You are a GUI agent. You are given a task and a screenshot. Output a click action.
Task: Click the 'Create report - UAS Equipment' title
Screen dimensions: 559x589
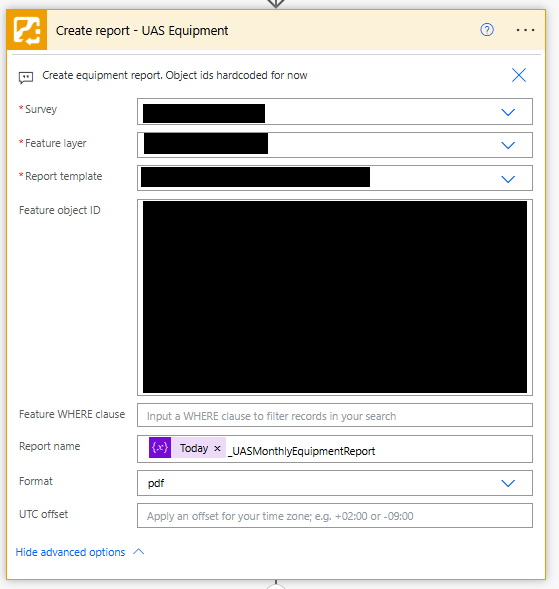[142, 30]
